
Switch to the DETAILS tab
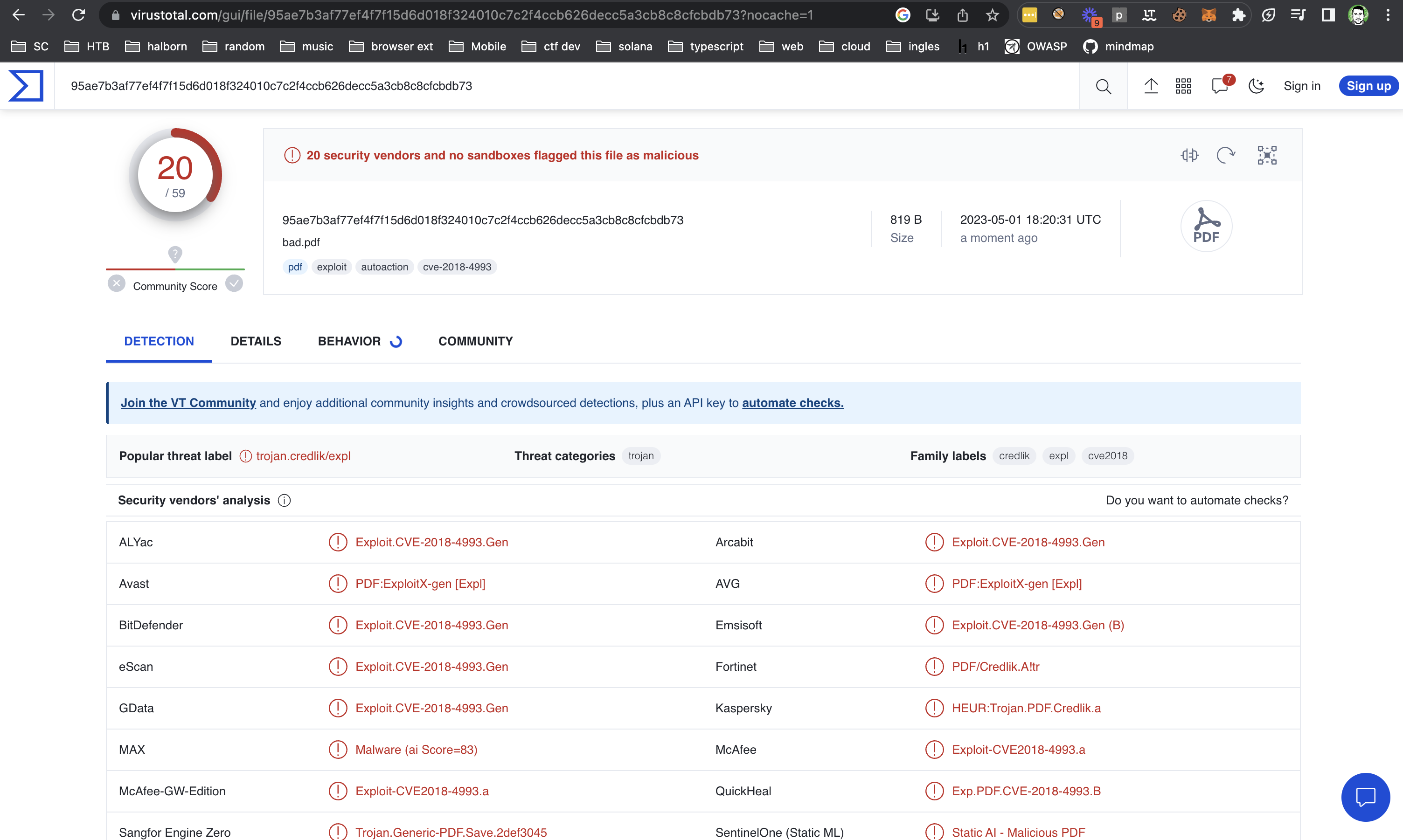pos(256,341)
